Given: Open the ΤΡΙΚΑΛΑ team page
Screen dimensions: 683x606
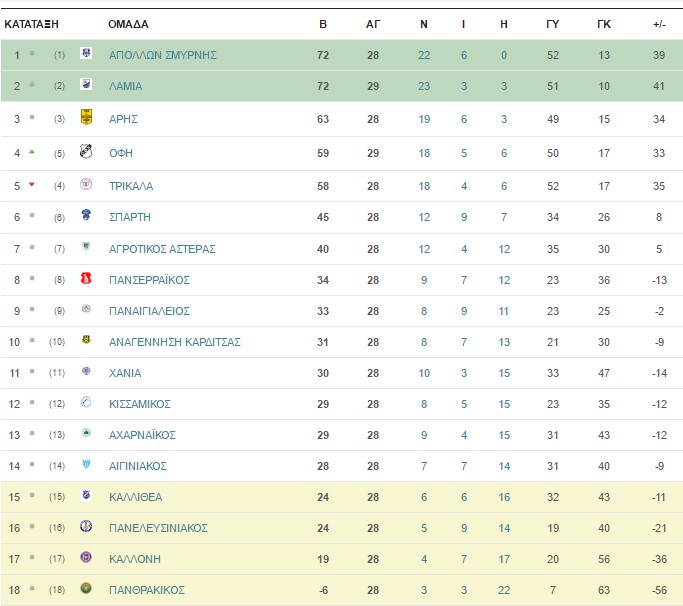Looking at the screenshot, I should coord(131,186).
